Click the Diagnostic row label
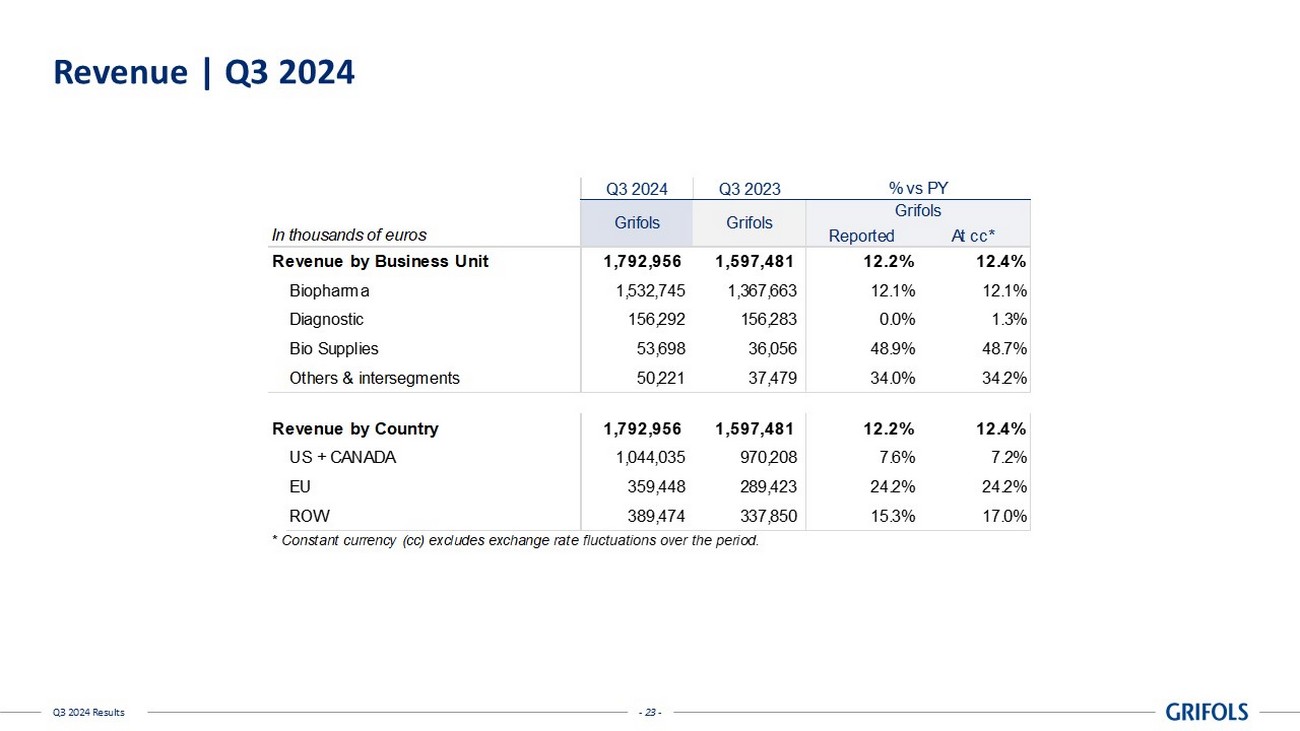Viewport: 1300px width, 731px height. (326, 320)
